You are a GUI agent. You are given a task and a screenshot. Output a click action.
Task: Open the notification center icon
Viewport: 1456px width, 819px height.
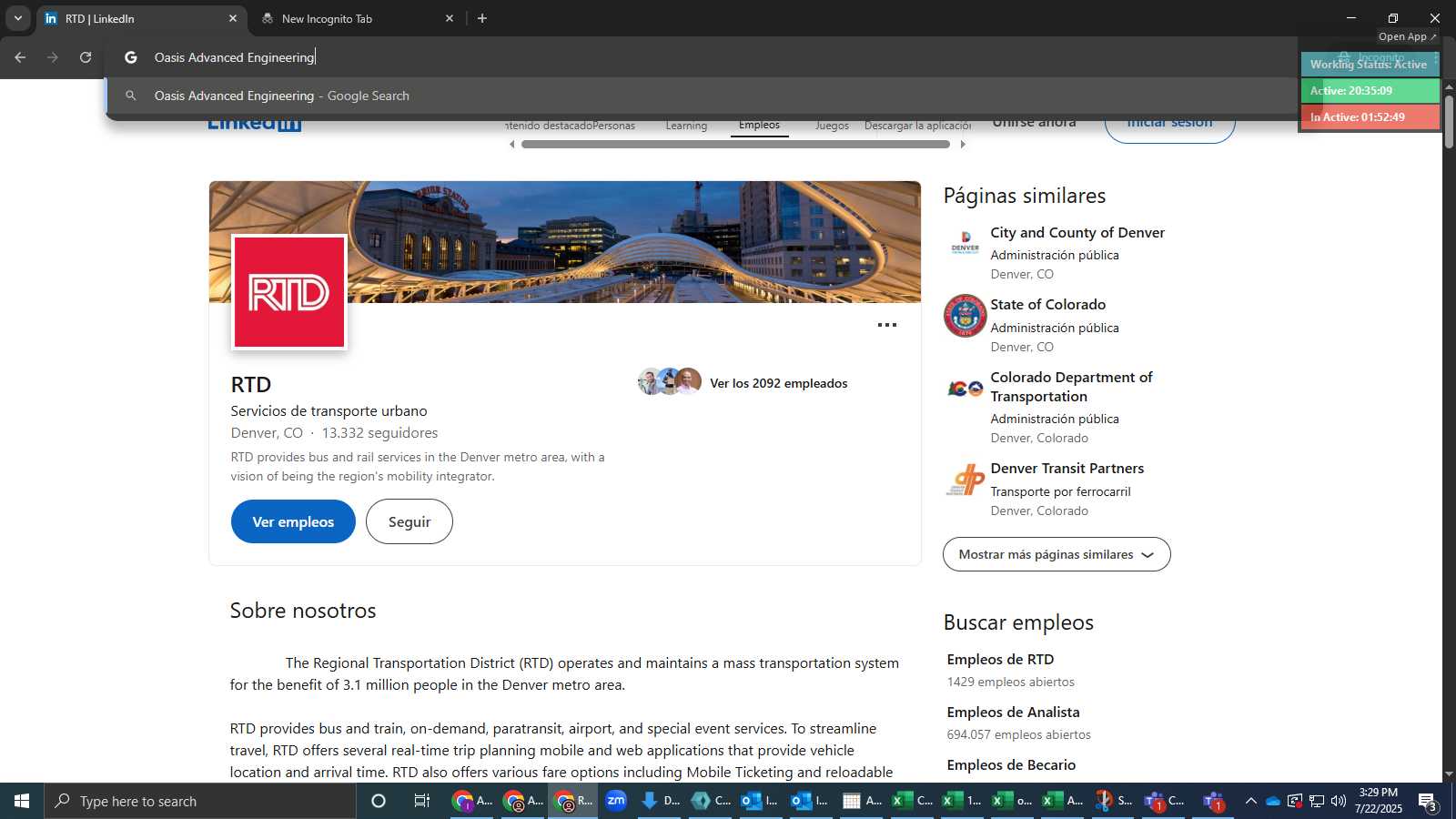(1428, 802)
